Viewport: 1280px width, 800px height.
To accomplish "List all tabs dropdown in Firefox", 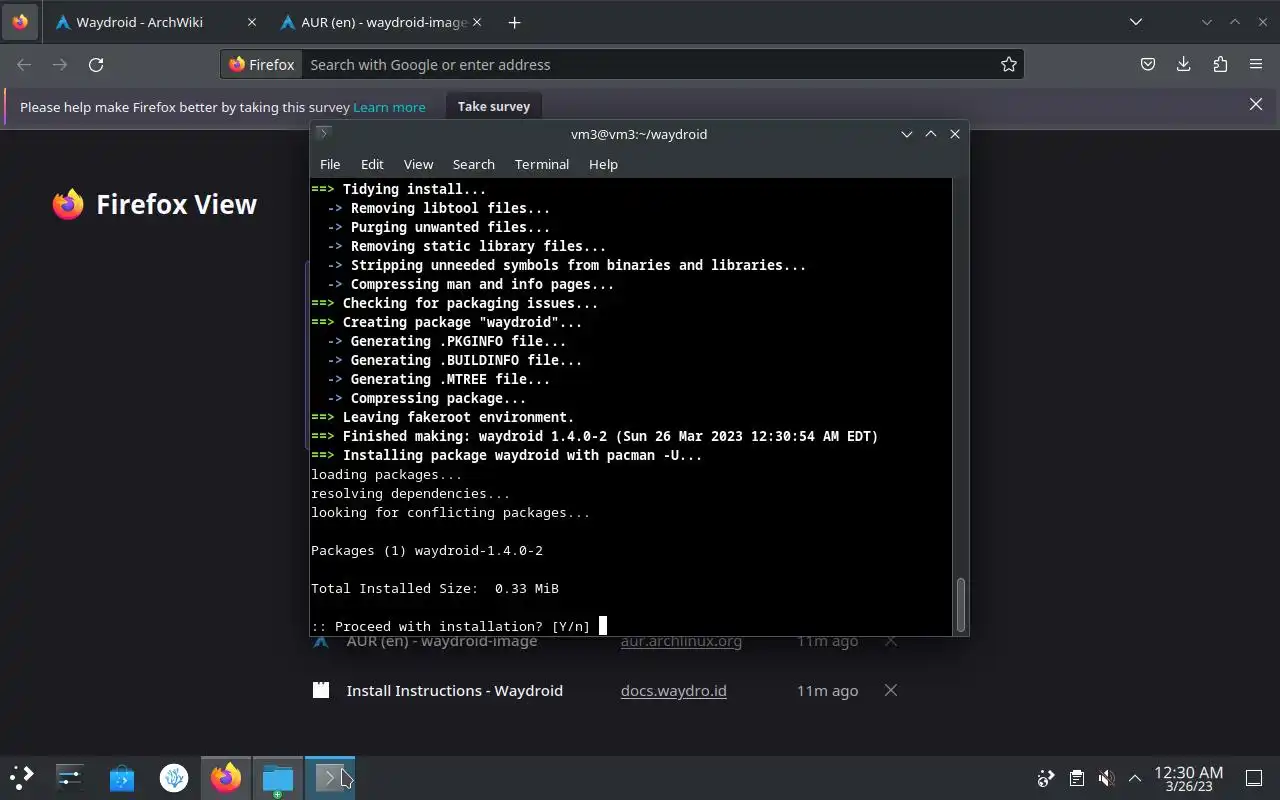I will click(1136, 22).
